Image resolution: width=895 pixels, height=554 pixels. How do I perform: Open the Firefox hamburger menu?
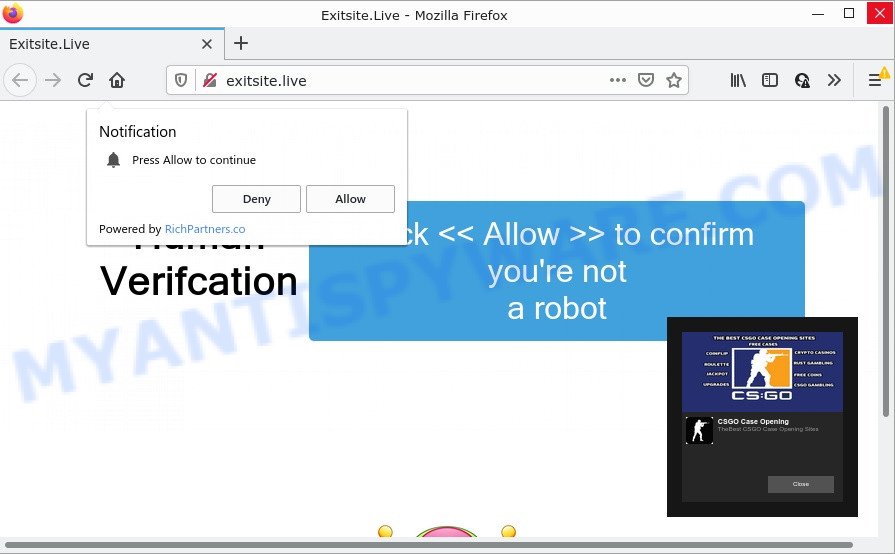(875, 80)
